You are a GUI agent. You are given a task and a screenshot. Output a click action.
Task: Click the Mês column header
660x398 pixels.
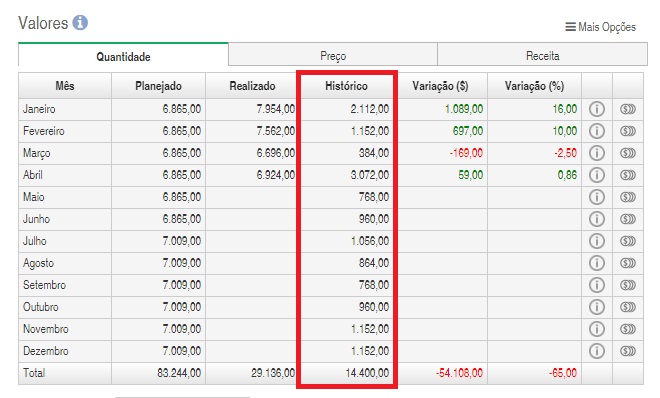(x=65, y=86)
